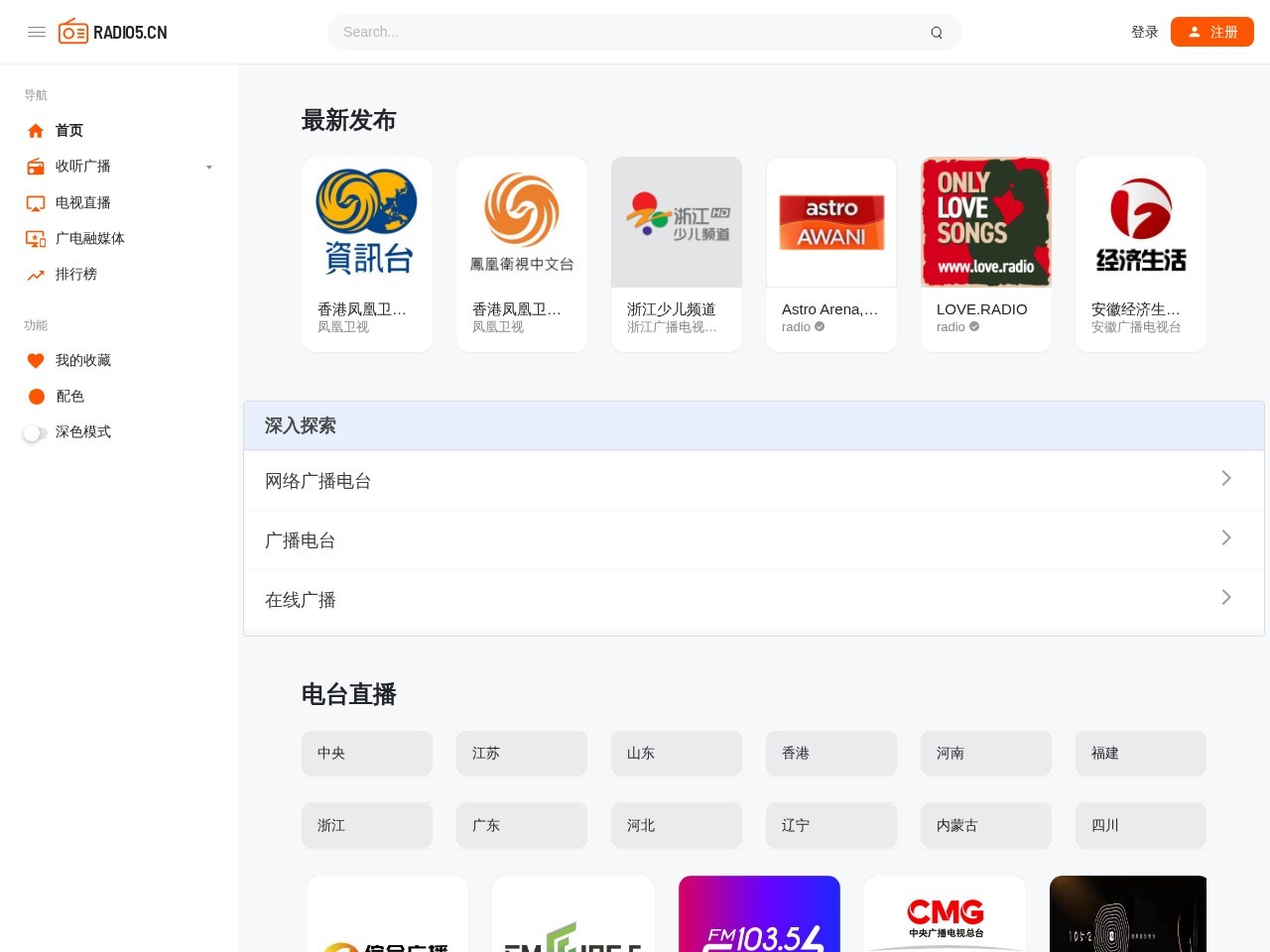Open the Only Love Songs LOVE.RADIO thumbnail
Image resolution: width=1270 pixels, height=952 pixels.
[986, 222]
